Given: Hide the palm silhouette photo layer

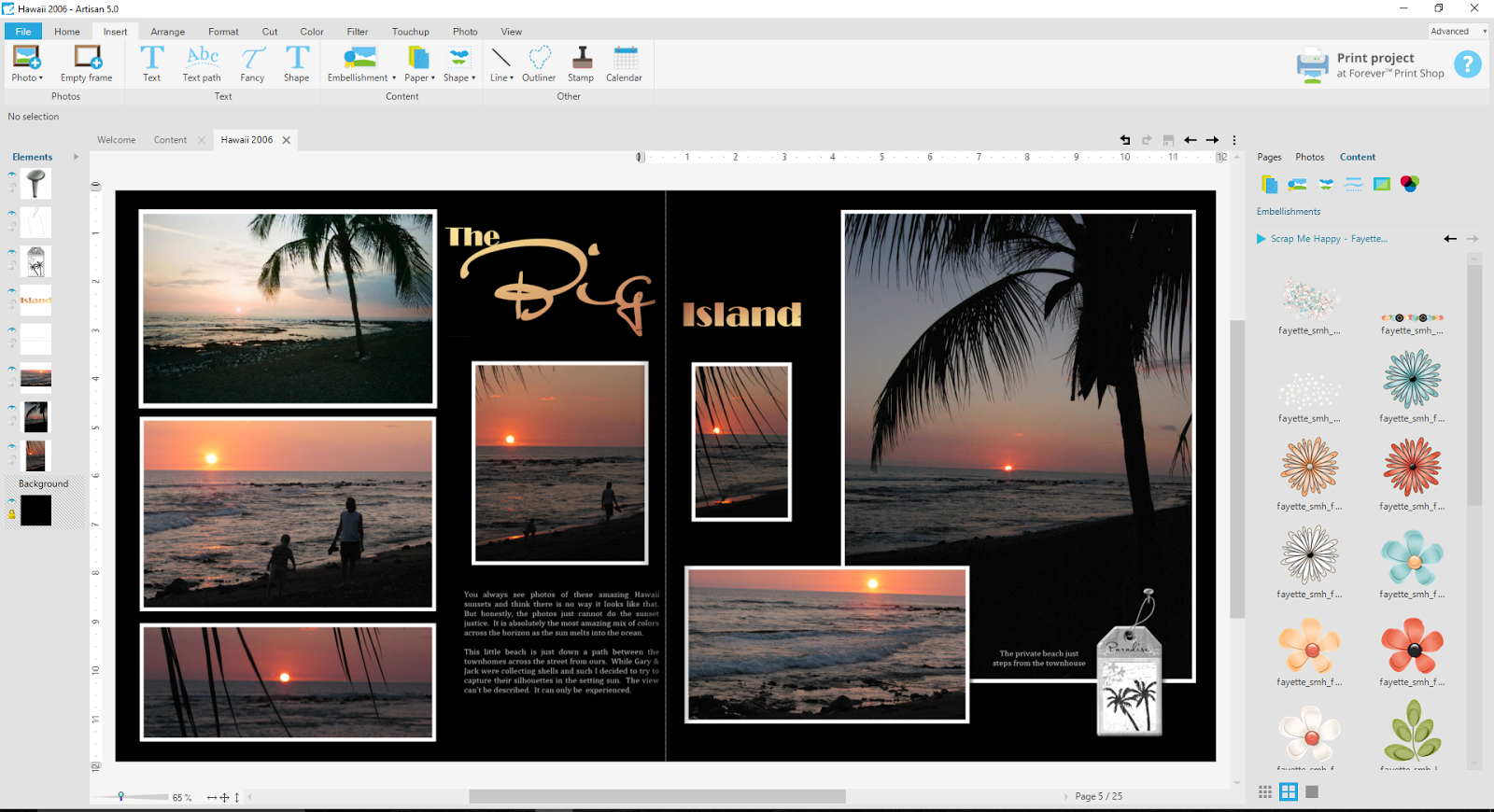Looking at the screenshot, I should coord(12,409).
